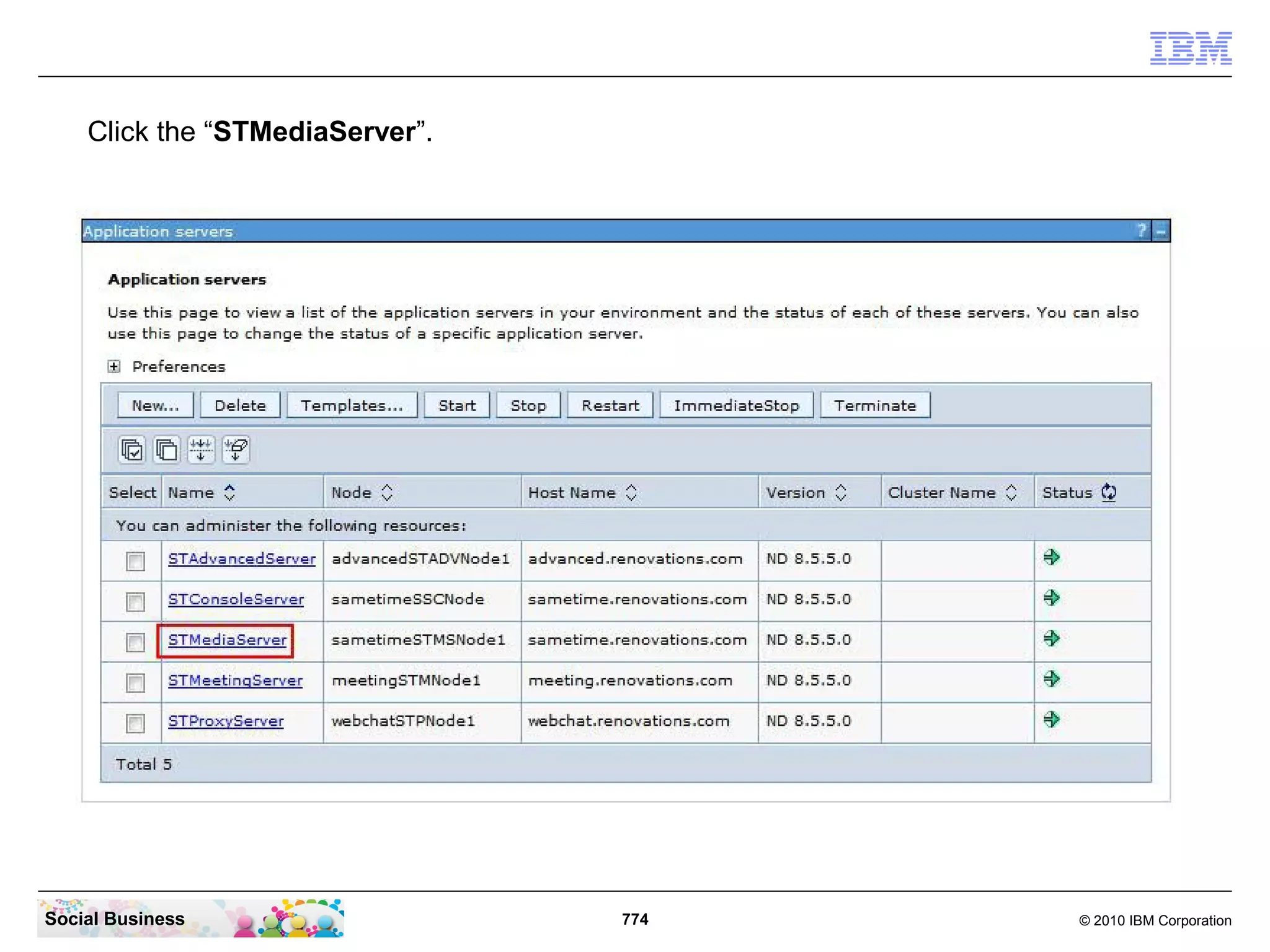Sort by the Host Name column arrows
Screen dimensions: 1270x952
click(631, 493)
